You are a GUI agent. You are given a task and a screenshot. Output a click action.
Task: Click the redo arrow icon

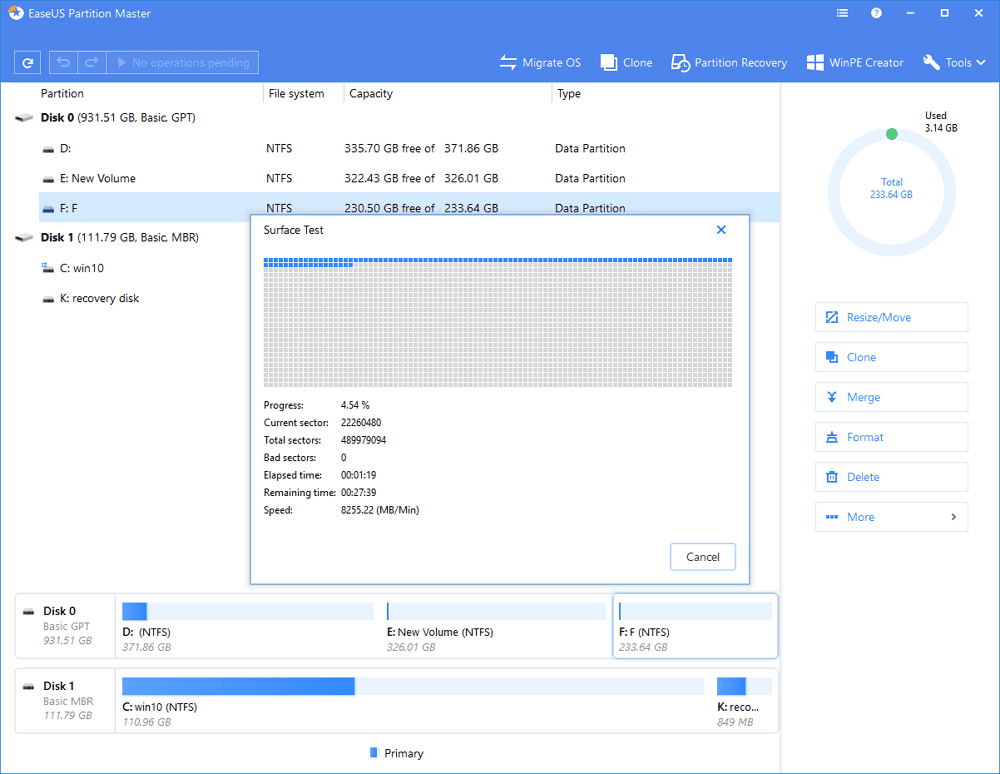pyautogui.click(x=90, y=63)
